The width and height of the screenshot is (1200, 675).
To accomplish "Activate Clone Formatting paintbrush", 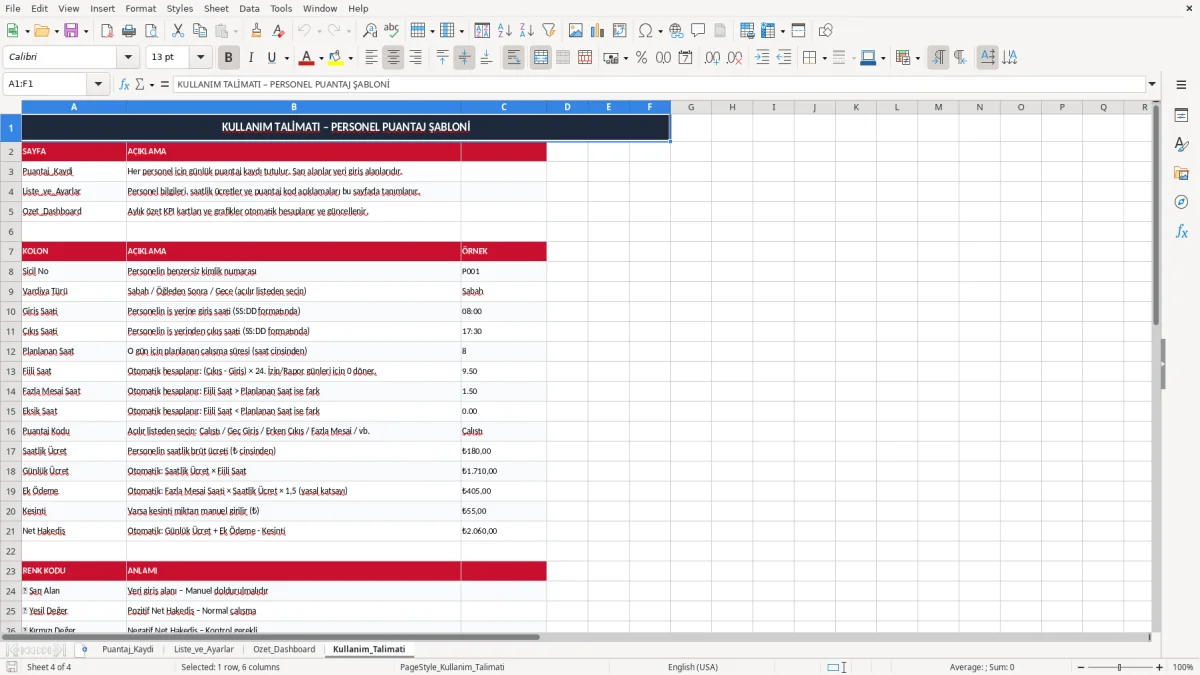I will pos(256,31).
